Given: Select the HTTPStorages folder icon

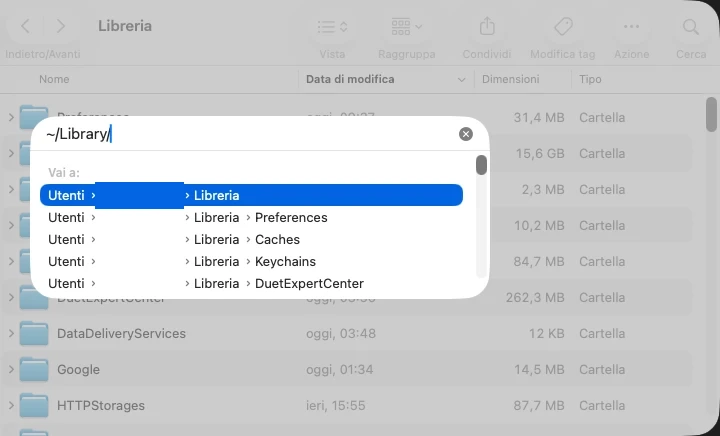Looking at the screenshot, I should tap(34, 405).
